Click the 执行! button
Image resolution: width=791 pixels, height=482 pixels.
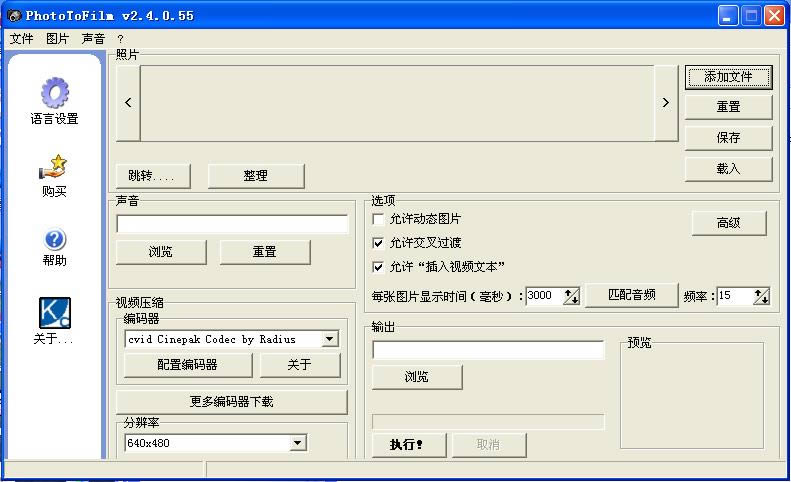coord(409,445)
